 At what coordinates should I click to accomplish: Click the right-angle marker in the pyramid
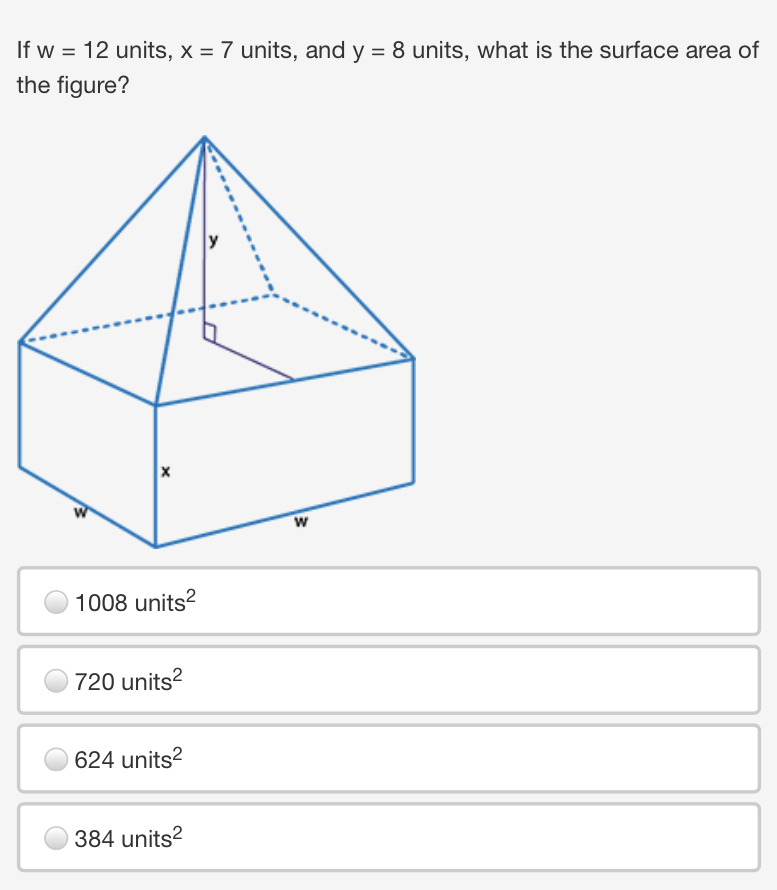click(209, 332)
